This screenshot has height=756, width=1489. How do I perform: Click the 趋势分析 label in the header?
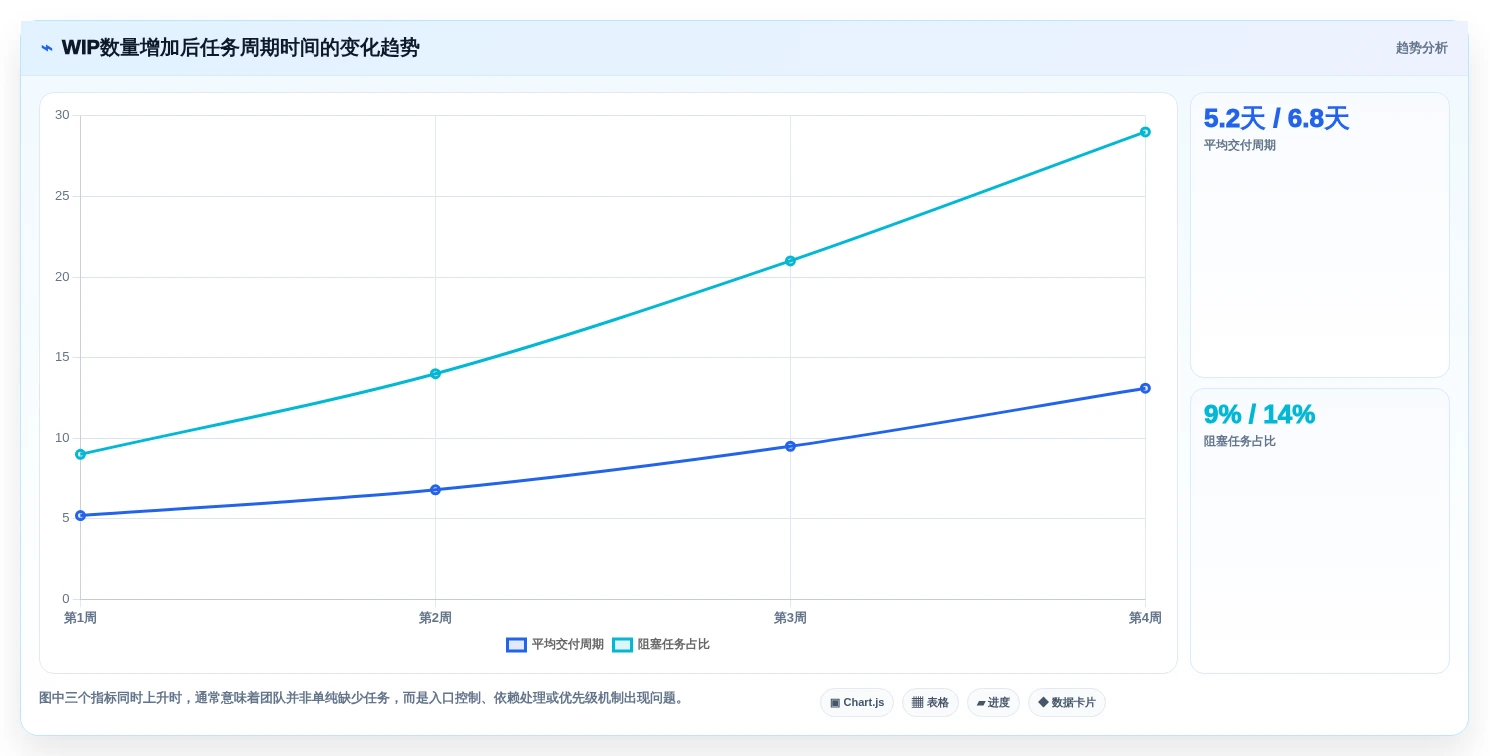pos(1421,48)
